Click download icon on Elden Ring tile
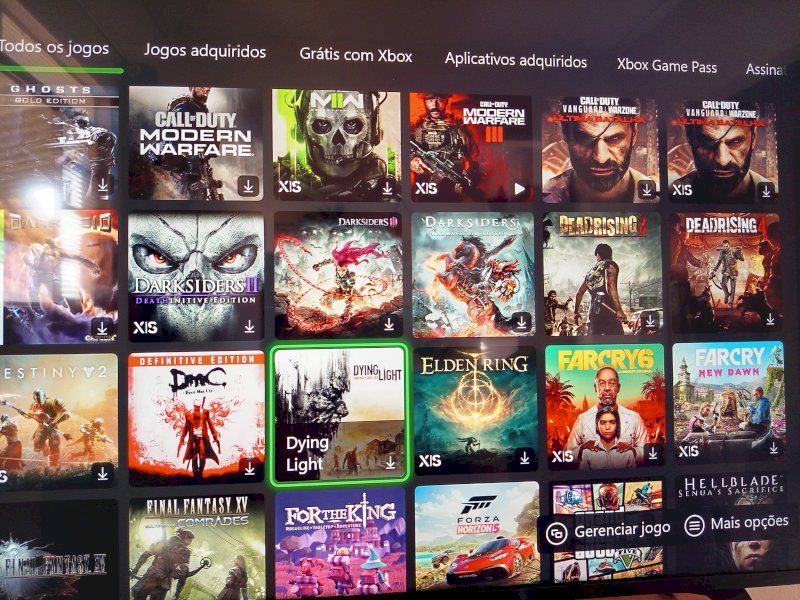The image size is (800, 600). (524, 458)
